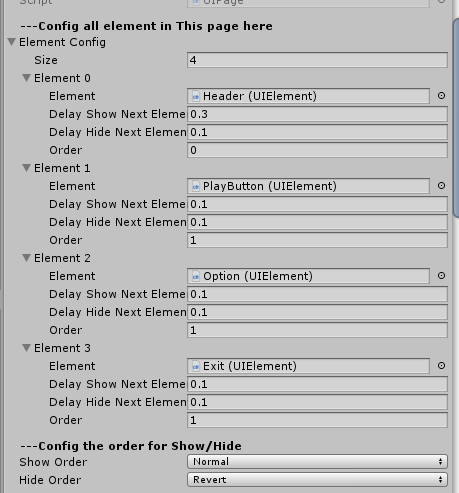The height and width of the screenshot is (493, 459).
Task: Collapse the Element 0 foldout
Action: tap(26, 78)
